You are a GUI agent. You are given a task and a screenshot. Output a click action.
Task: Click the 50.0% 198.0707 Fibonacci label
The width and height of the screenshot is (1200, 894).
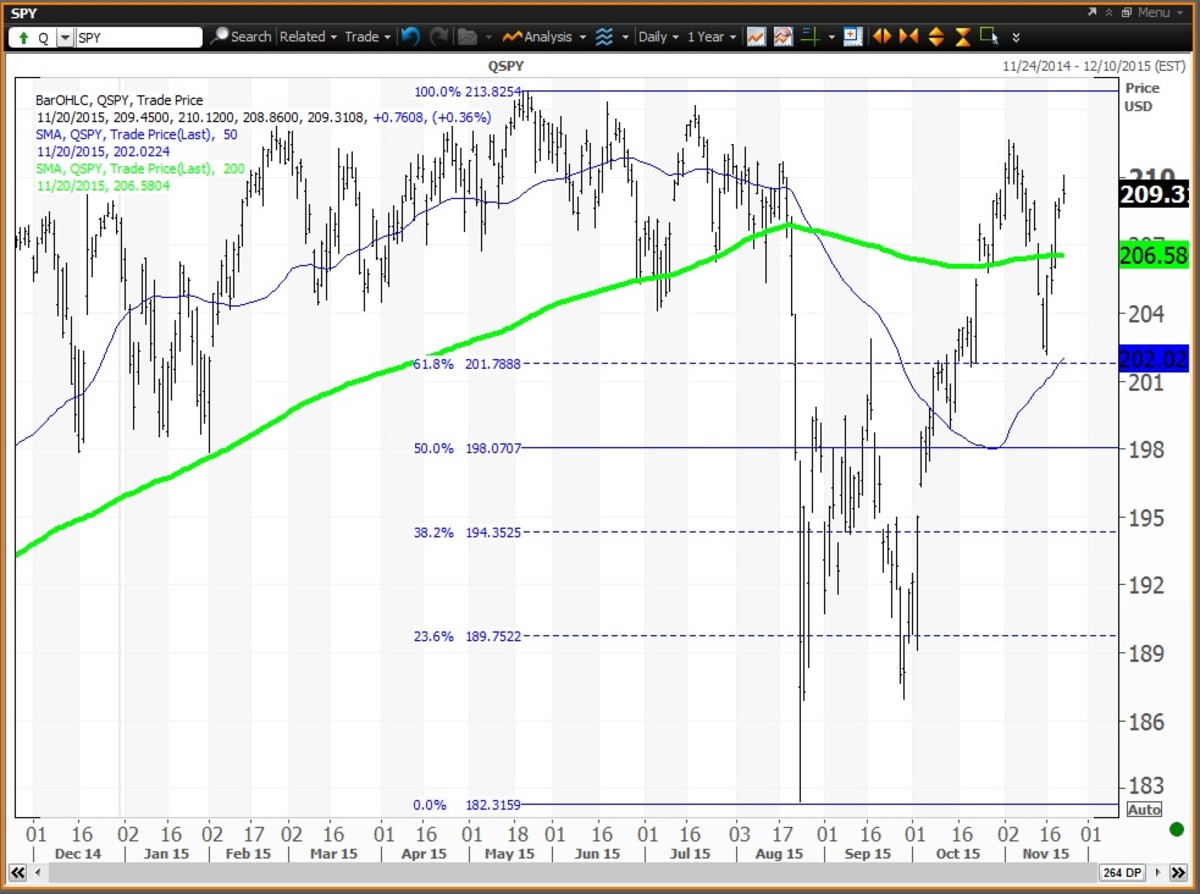(x=467, y=448)
